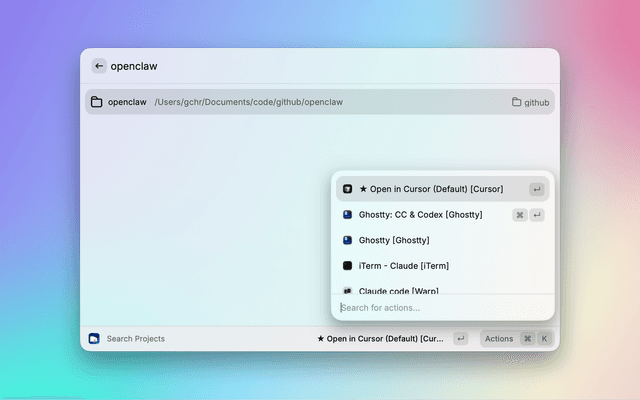Click the Cursor app icon in actions list

point(347,189)
